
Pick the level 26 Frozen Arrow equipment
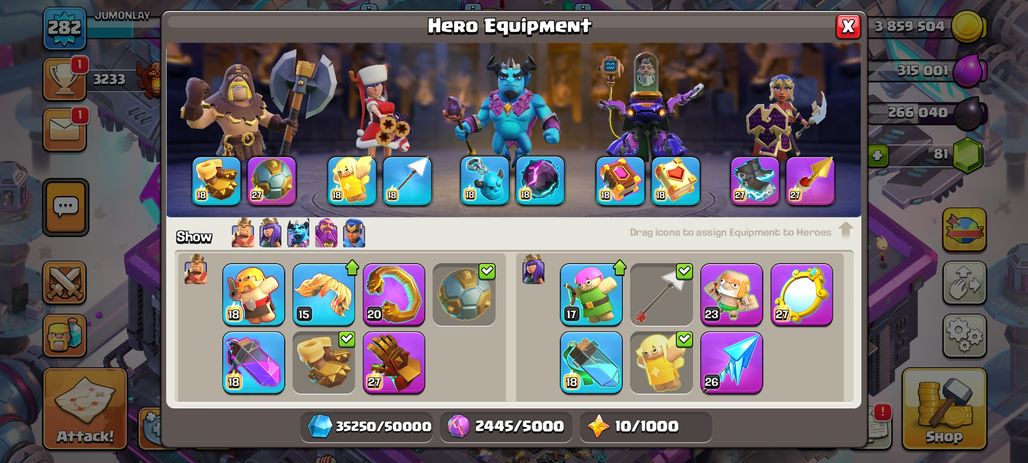[x=731, y=362]
